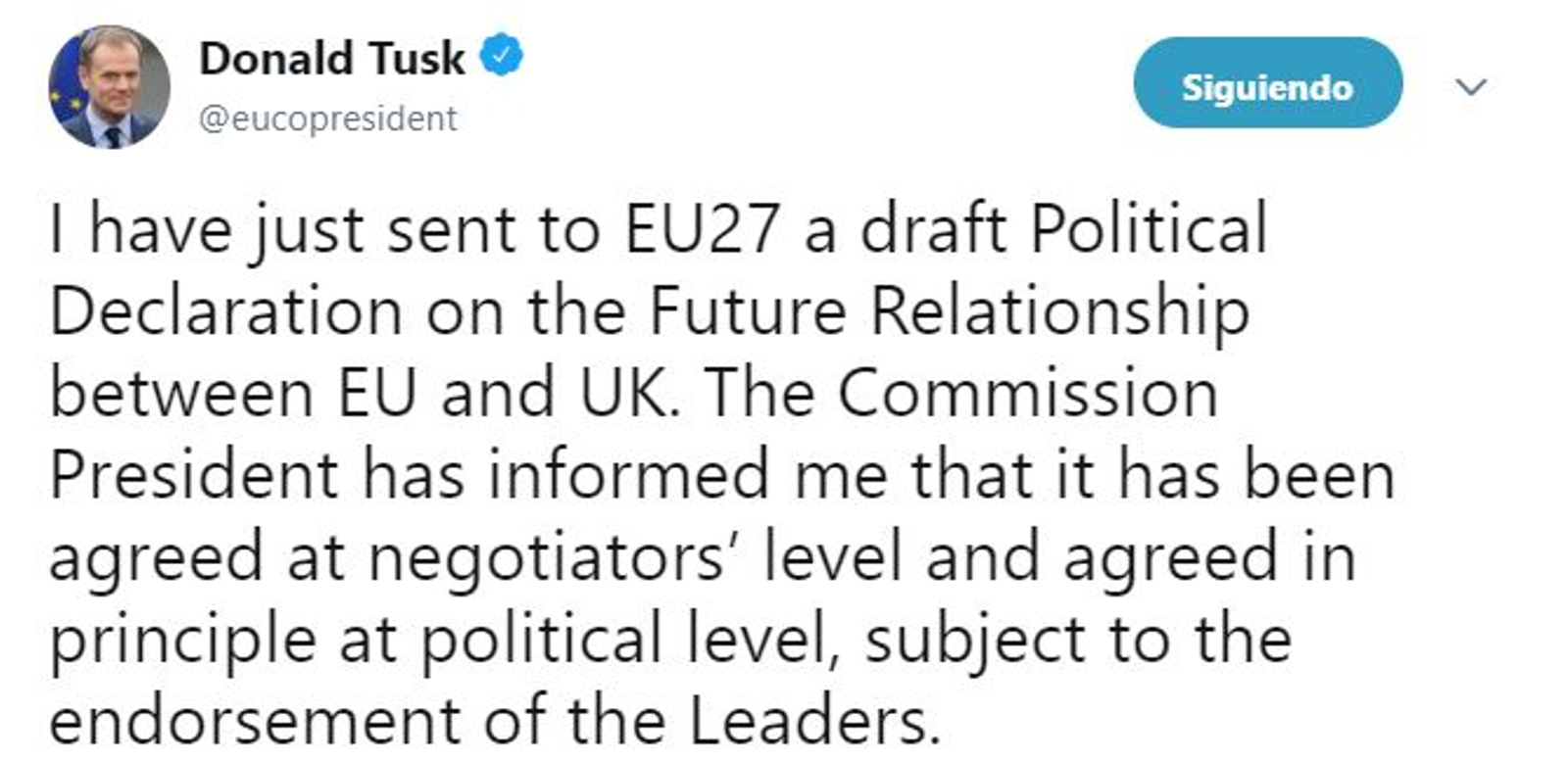Click the word President in tweet body
The height and width of the screenshot is (761, 1568).
pos(194,476)
